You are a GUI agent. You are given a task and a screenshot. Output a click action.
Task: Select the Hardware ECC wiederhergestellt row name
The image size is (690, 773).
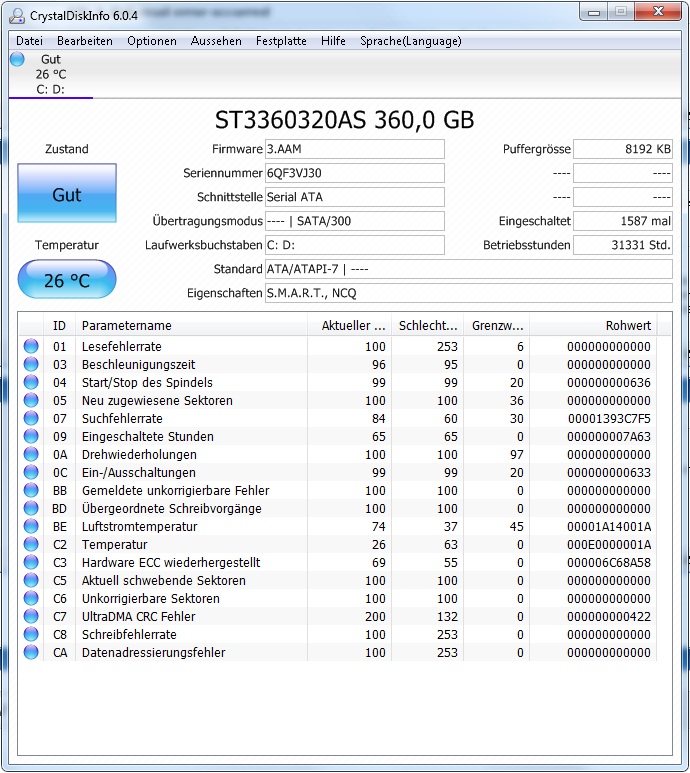171,562
